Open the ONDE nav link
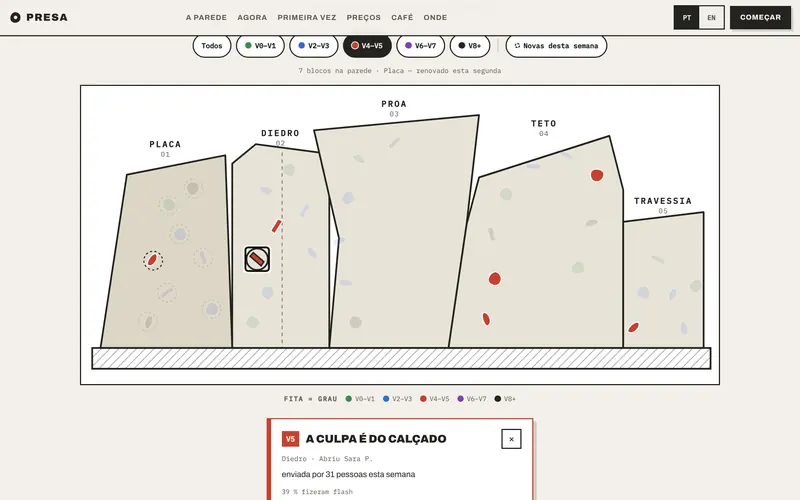Viewport: 800px width, 500px height. click(x=435, y=17)
